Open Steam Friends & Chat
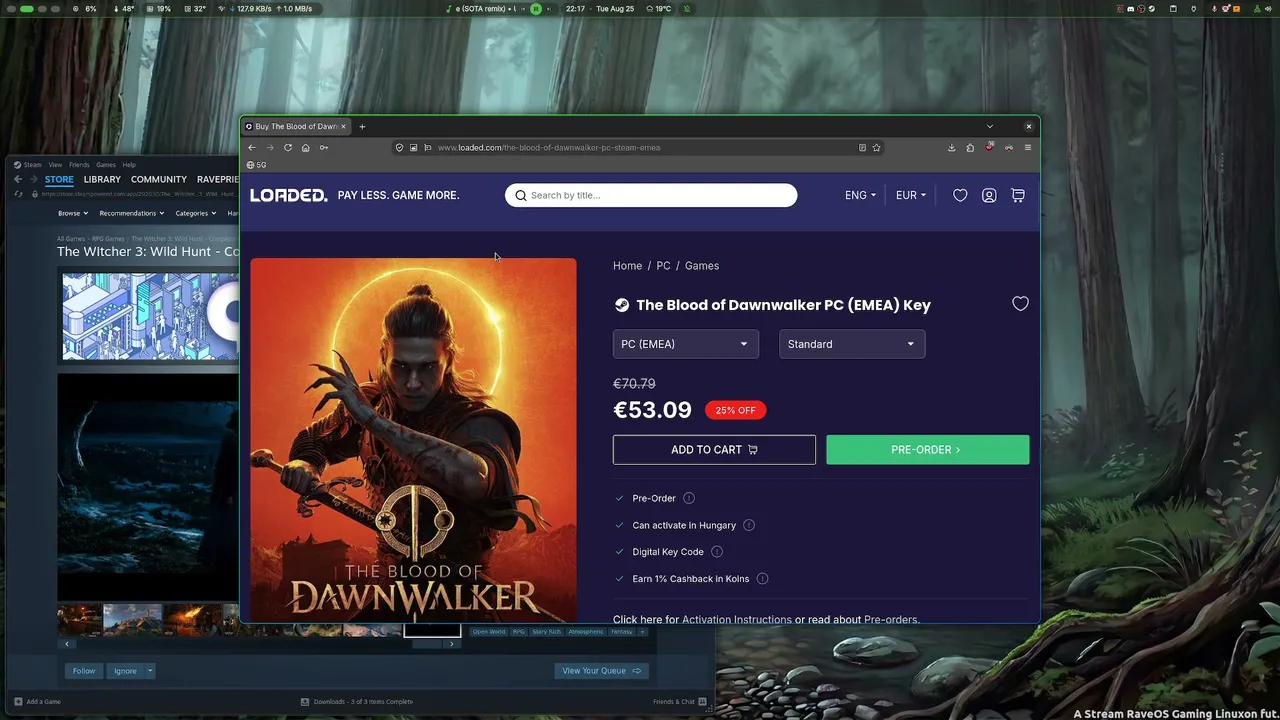 [680, 702]
